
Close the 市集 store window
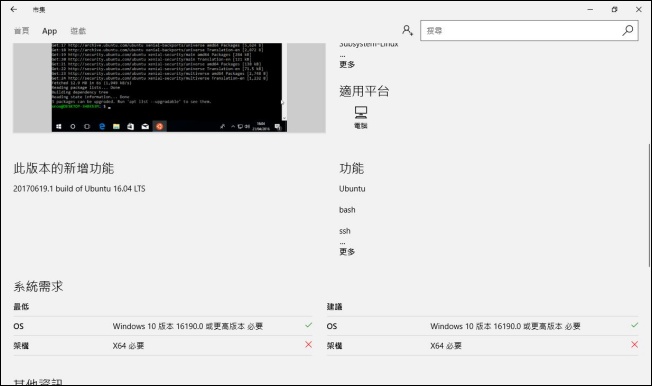click(x=639, y=9)
